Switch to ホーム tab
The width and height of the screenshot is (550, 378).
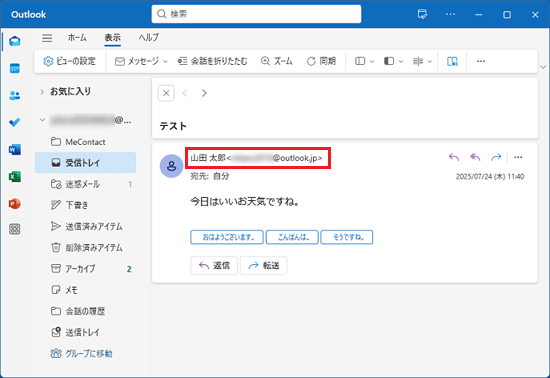click(77, 38)
